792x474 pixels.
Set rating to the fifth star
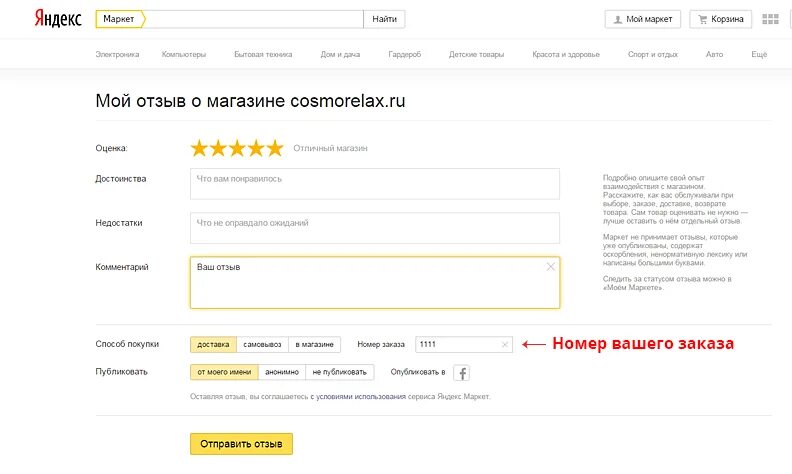(275, 149)
